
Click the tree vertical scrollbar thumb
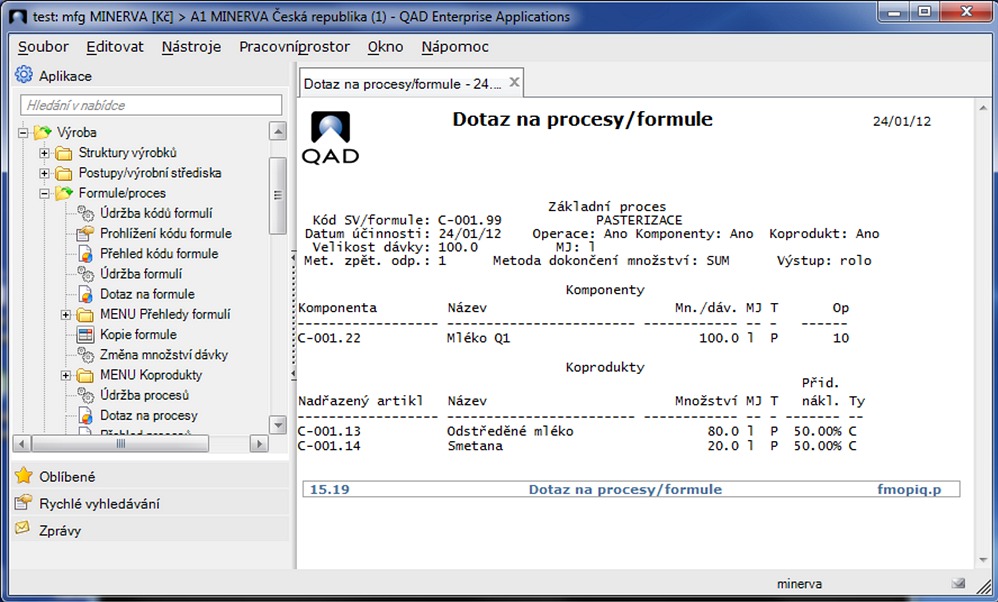[278, 195]
